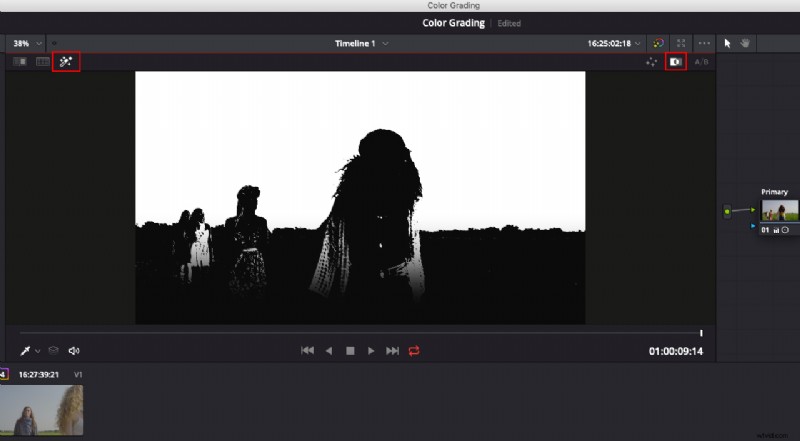Toggle the Highlight magic wand mode
Image resolution: width=800 pixels, height=441 pixels.
(x=66, y=62)
